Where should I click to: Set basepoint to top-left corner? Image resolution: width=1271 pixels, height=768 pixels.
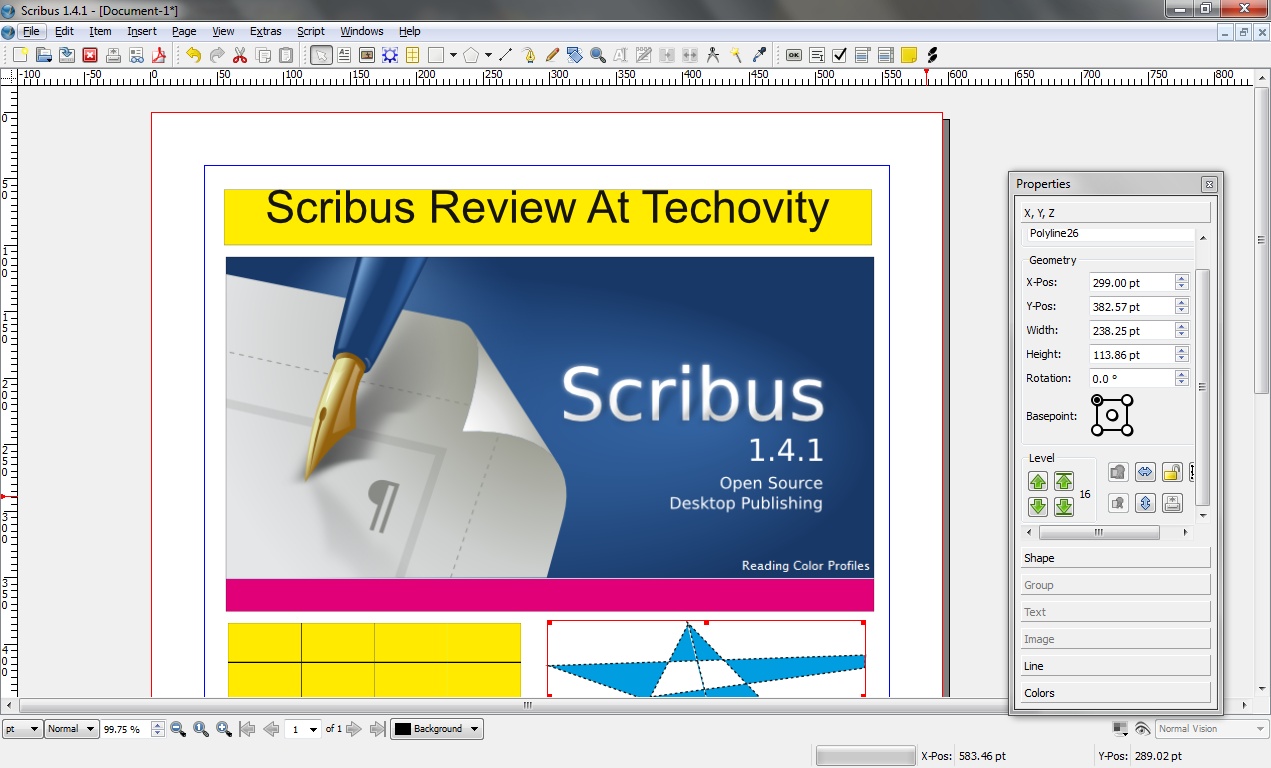click(x=1097, y=400)
